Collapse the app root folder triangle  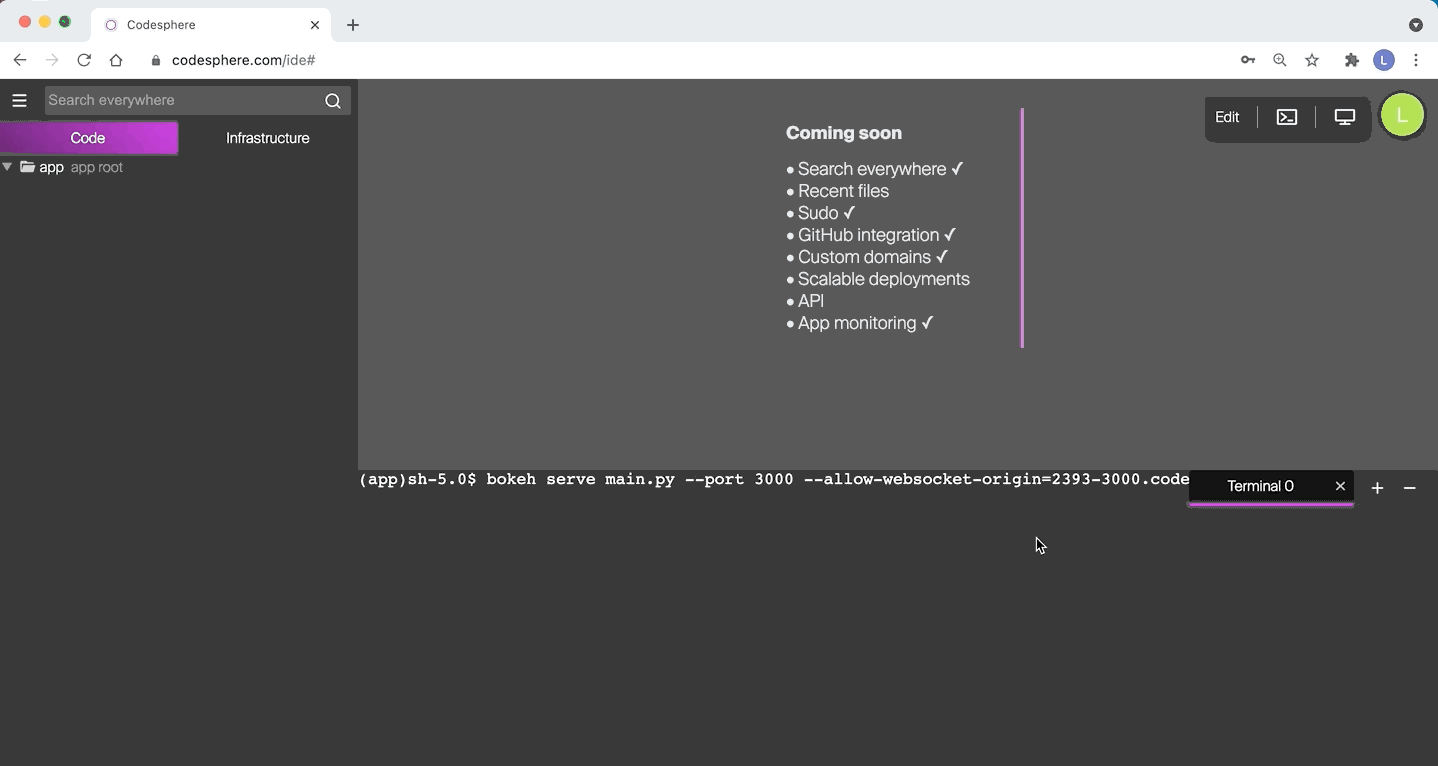(8, 167)
